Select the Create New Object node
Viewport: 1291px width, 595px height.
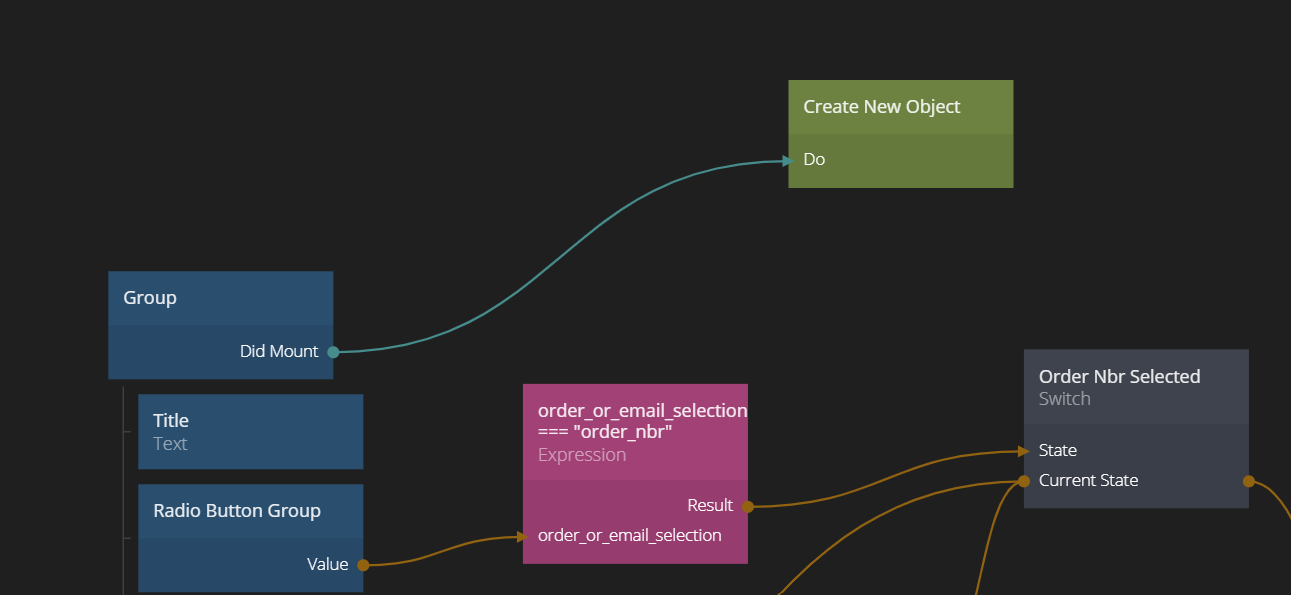881,107
